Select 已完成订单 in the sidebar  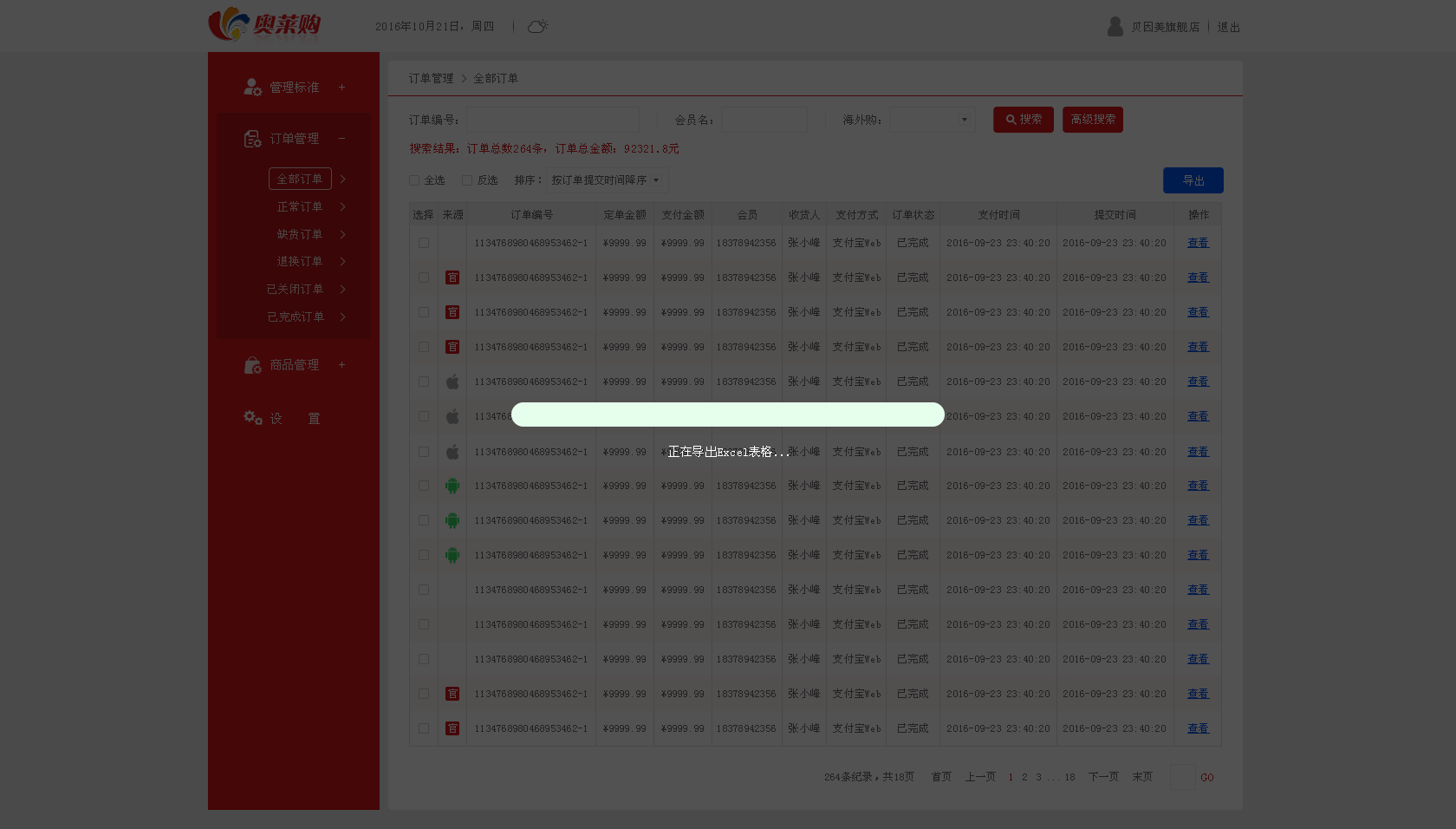coord(295,317)
